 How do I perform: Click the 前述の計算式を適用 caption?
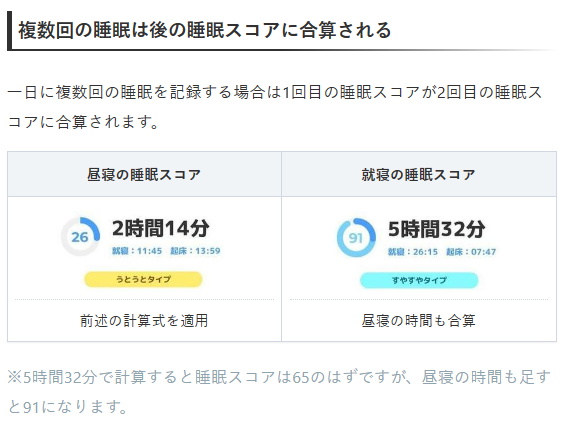coord(144,321)
